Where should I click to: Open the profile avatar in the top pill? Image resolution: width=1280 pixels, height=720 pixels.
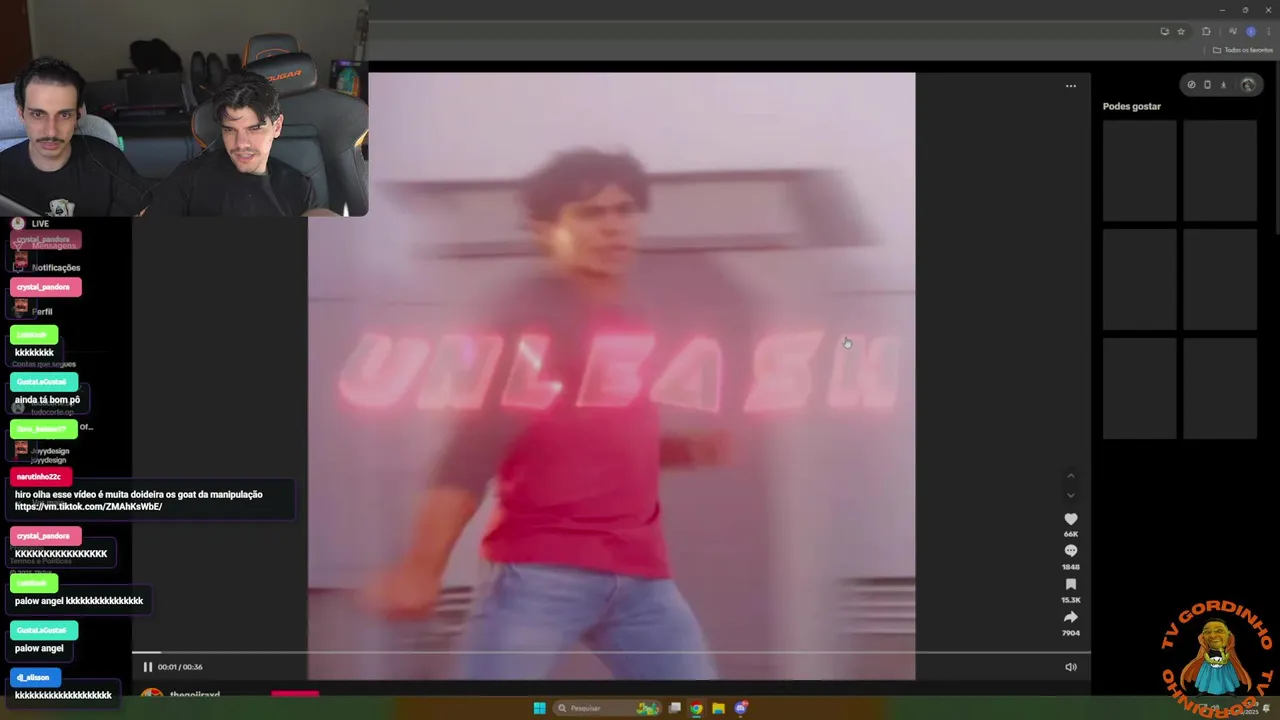coord(1247,85)
